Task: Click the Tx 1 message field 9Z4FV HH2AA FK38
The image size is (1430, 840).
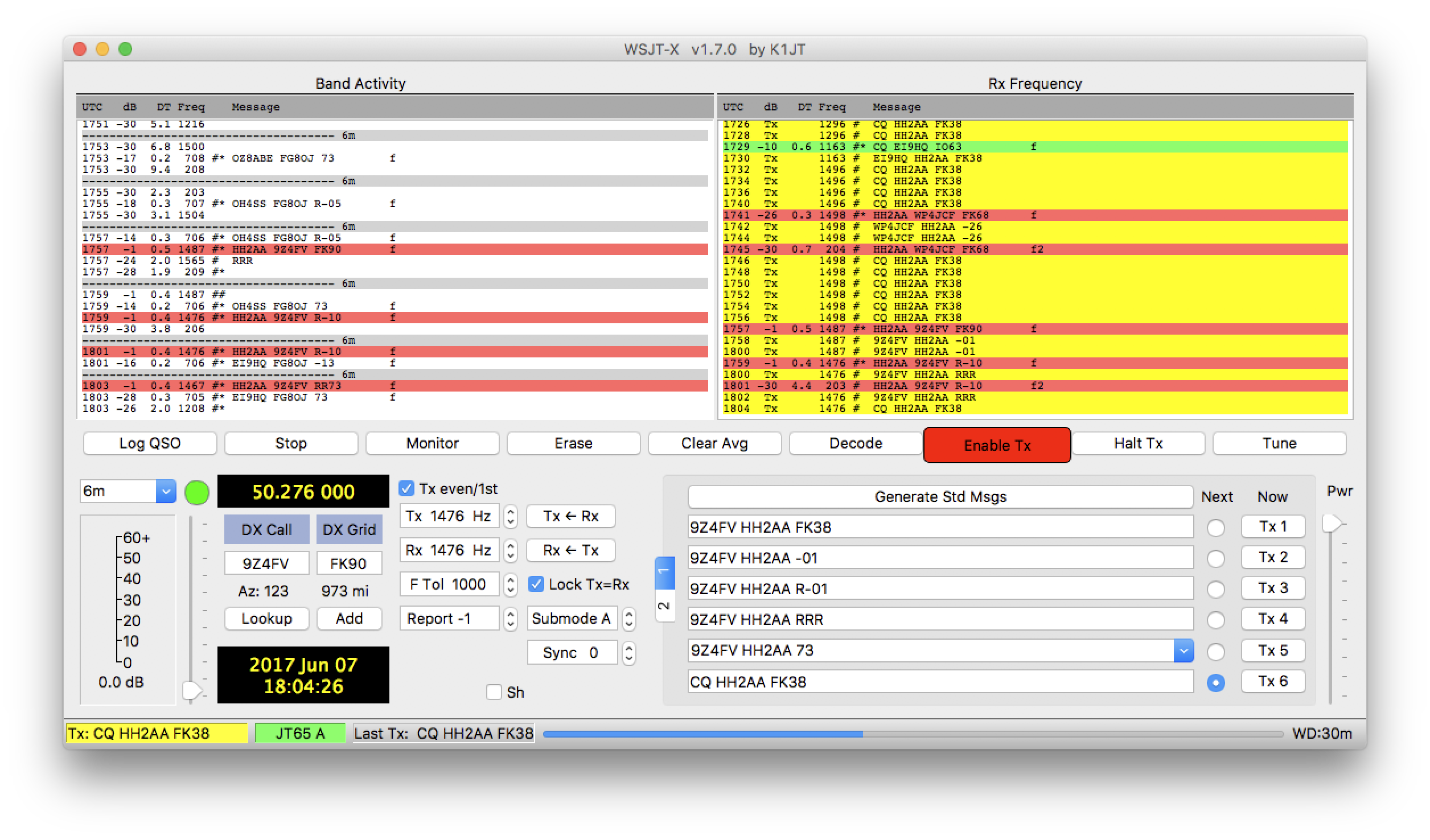Action: tap(940, 527)
